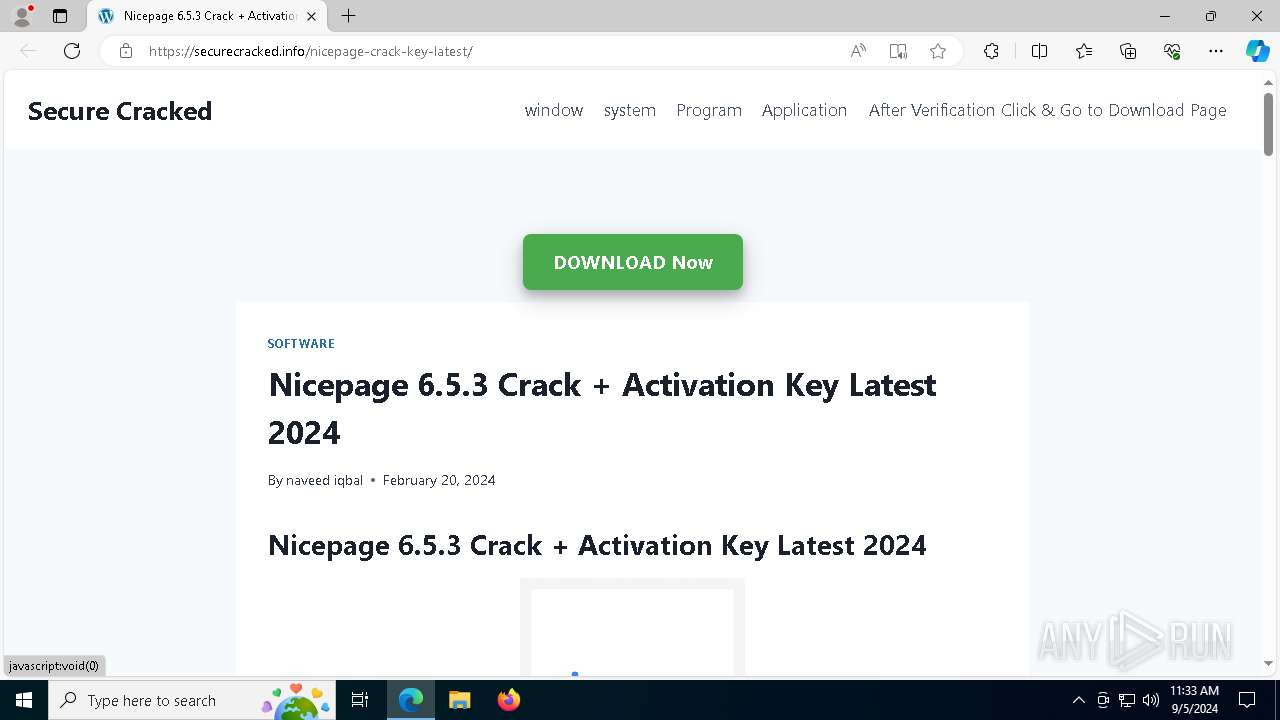Click the February 20, 2024 date
The image size is (1280, 720).
coord(439,480)
